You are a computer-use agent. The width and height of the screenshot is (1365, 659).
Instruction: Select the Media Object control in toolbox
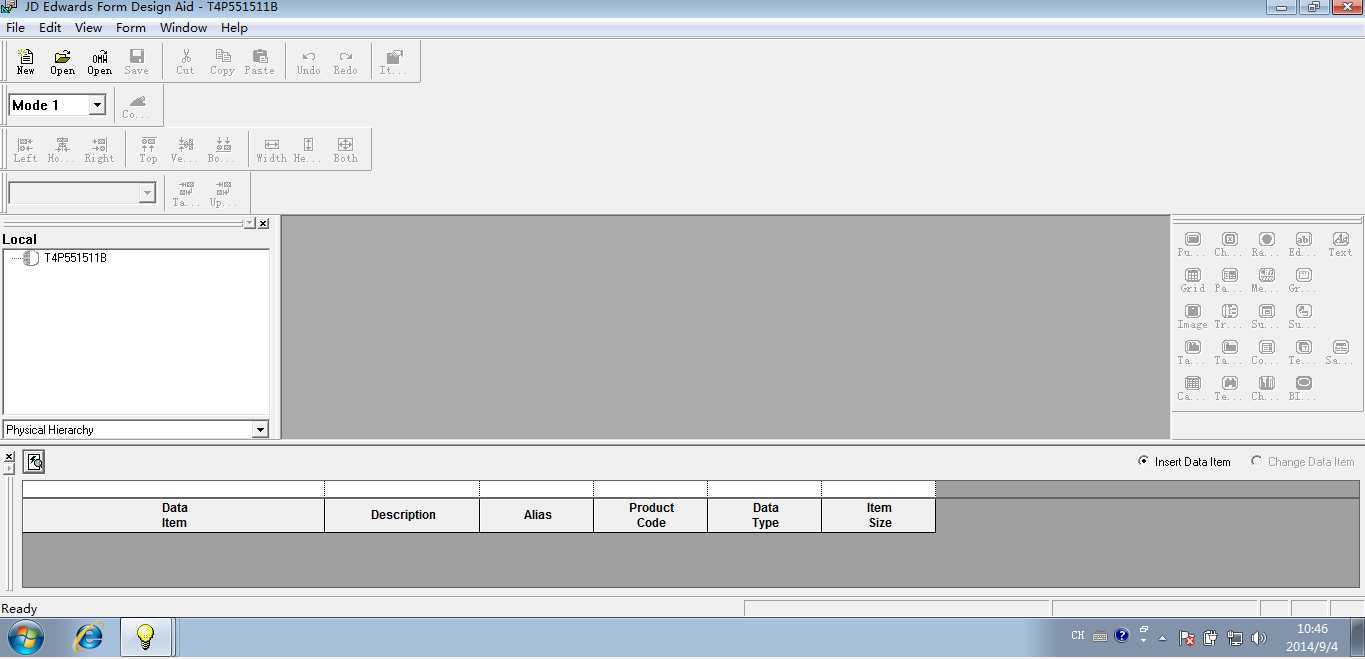point(1266,280)
